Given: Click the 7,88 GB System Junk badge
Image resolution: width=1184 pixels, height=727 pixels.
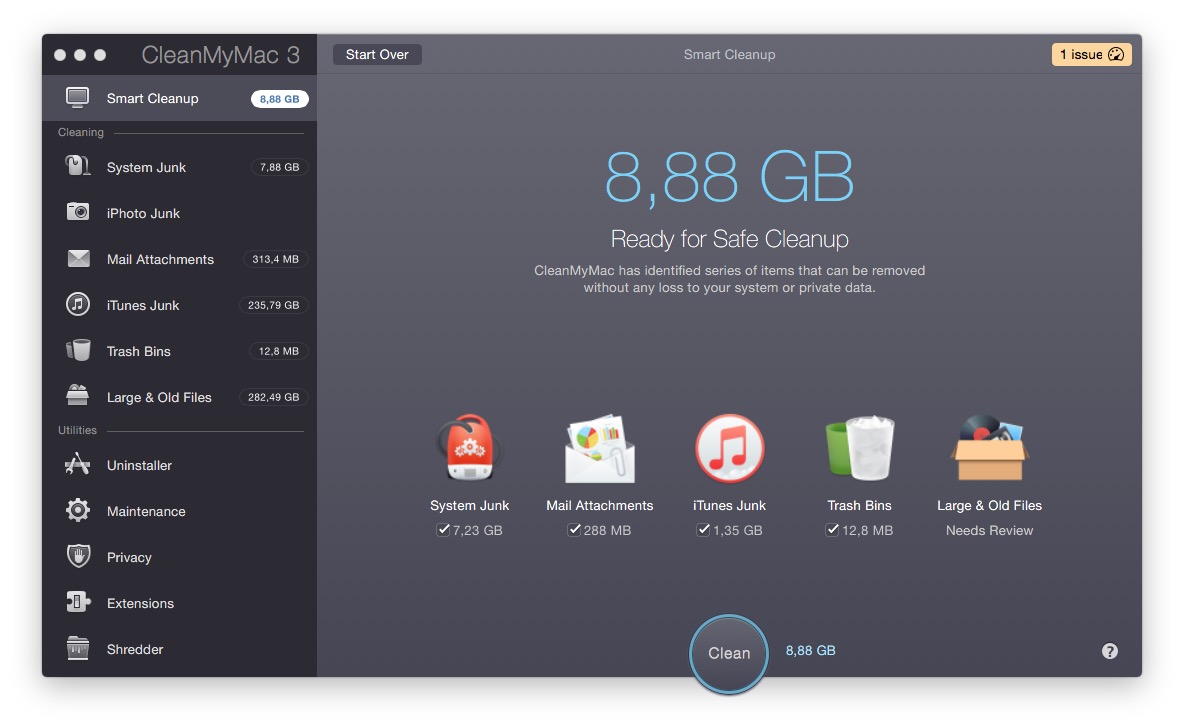Looking at the screenshot, I should (x=279, y=167).
